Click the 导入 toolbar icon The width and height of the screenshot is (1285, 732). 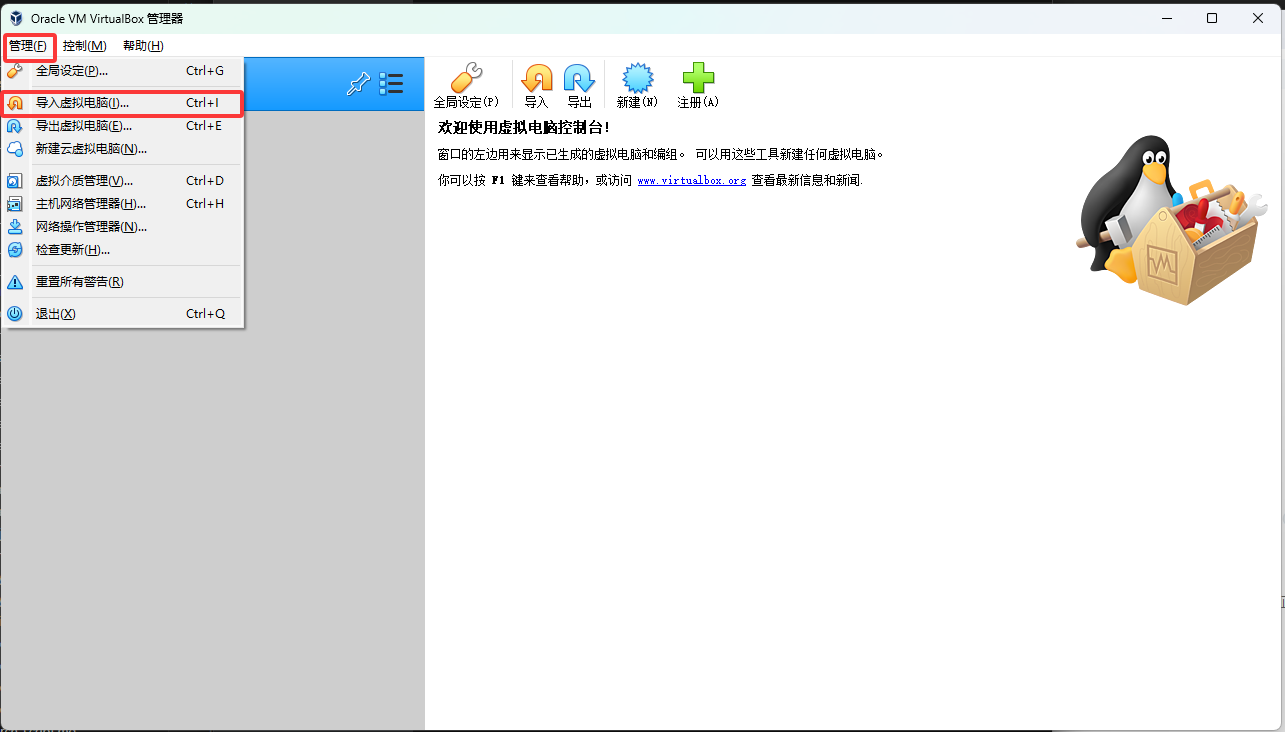tap(537, 79)
